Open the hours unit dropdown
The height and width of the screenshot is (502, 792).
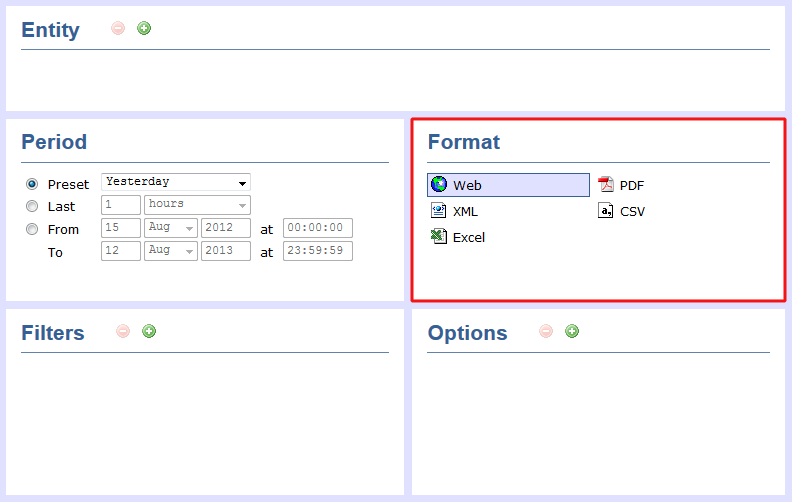click(x=197, y=204)
